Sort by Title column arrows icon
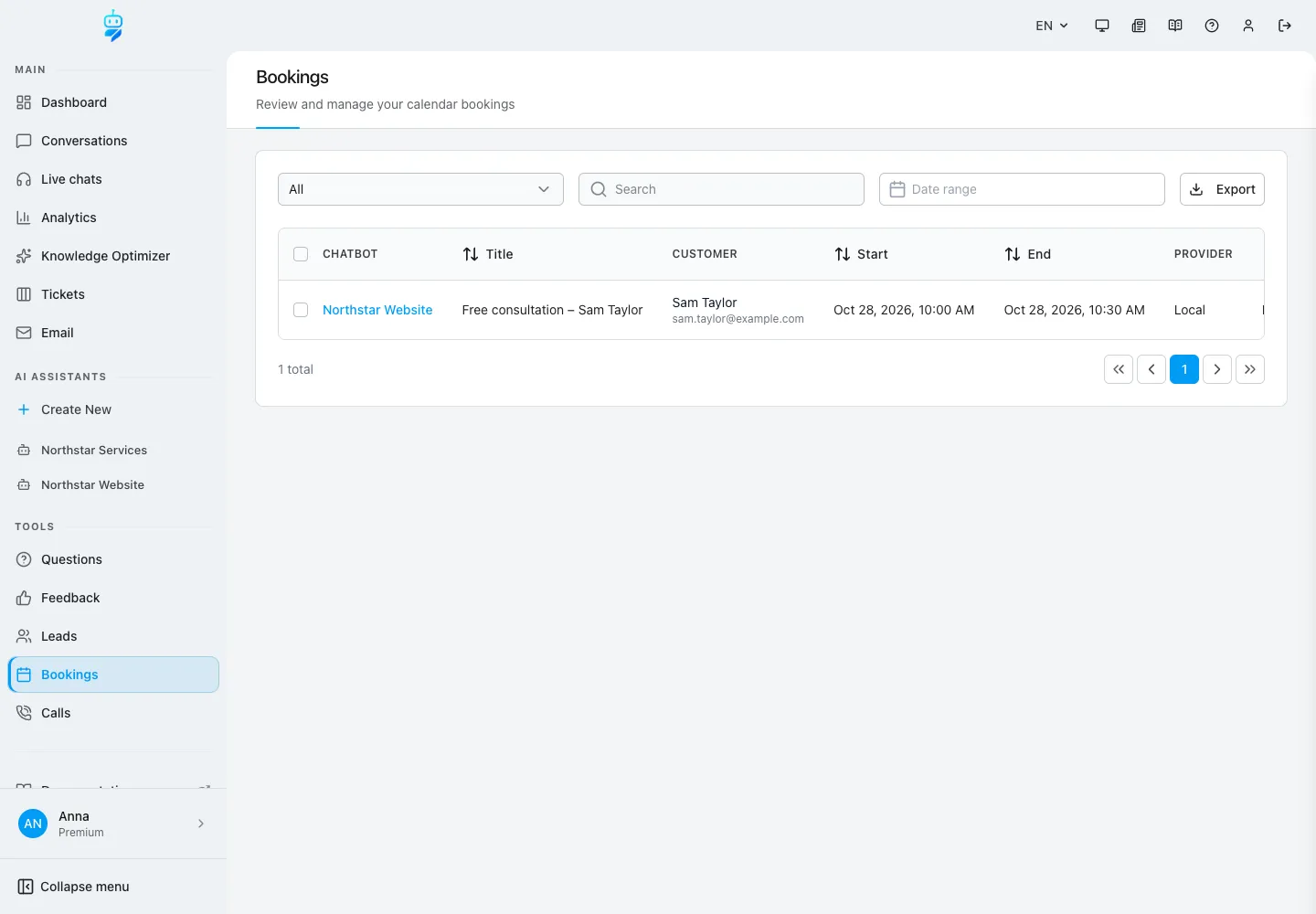Image resolution: width=1316 pixels, height=914 pixels. click(x=471, y=254)
